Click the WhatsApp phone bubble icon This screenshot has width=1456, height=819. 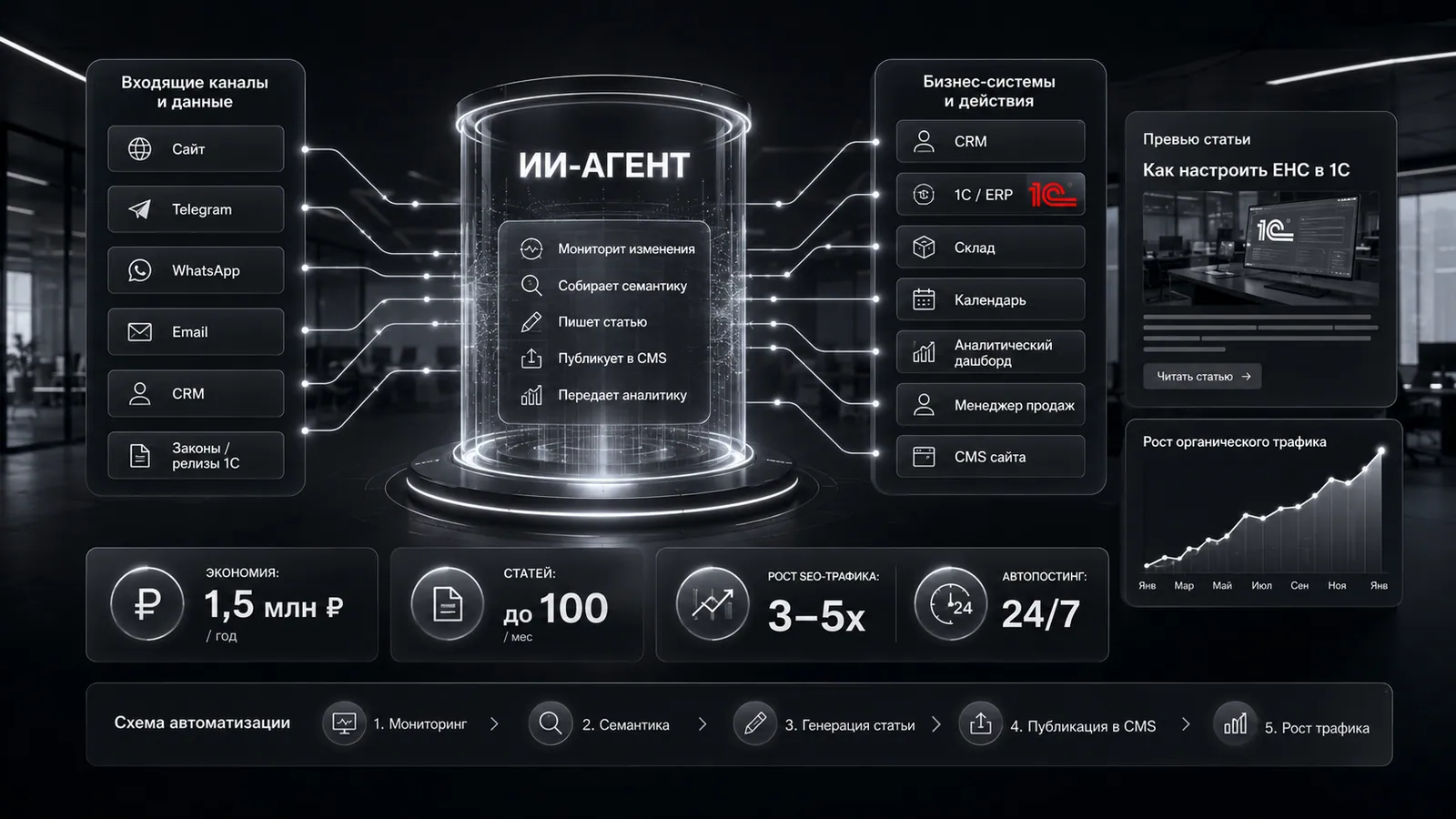(x=140, y=270)
